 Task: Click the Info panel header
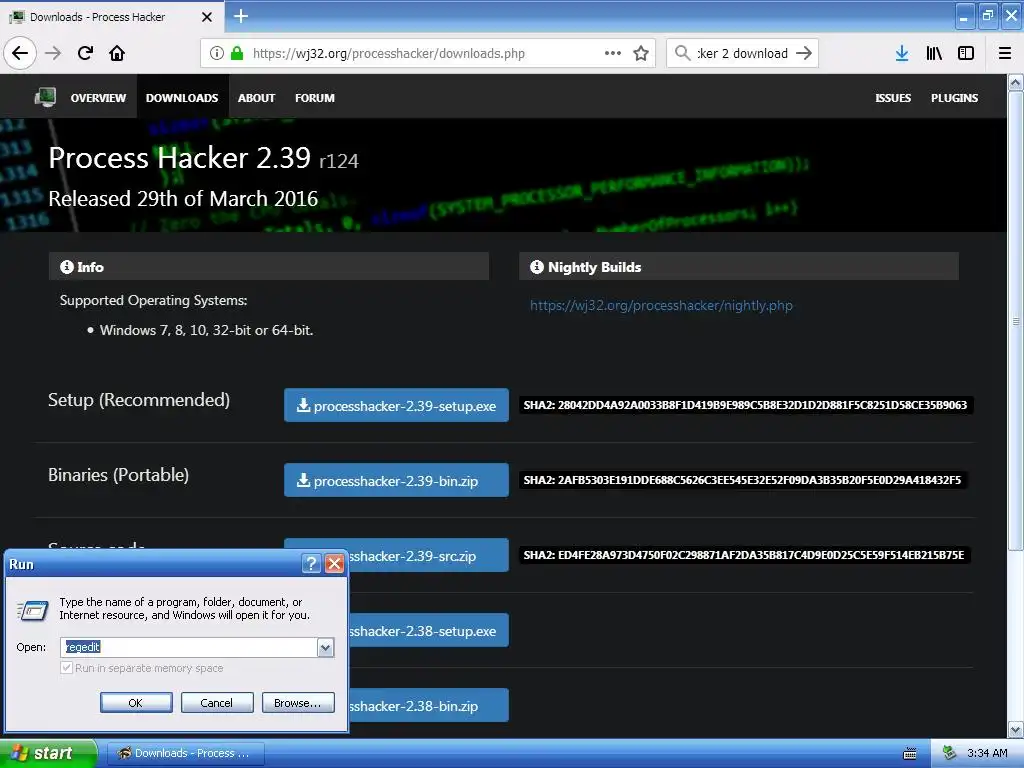click(268, 266)
